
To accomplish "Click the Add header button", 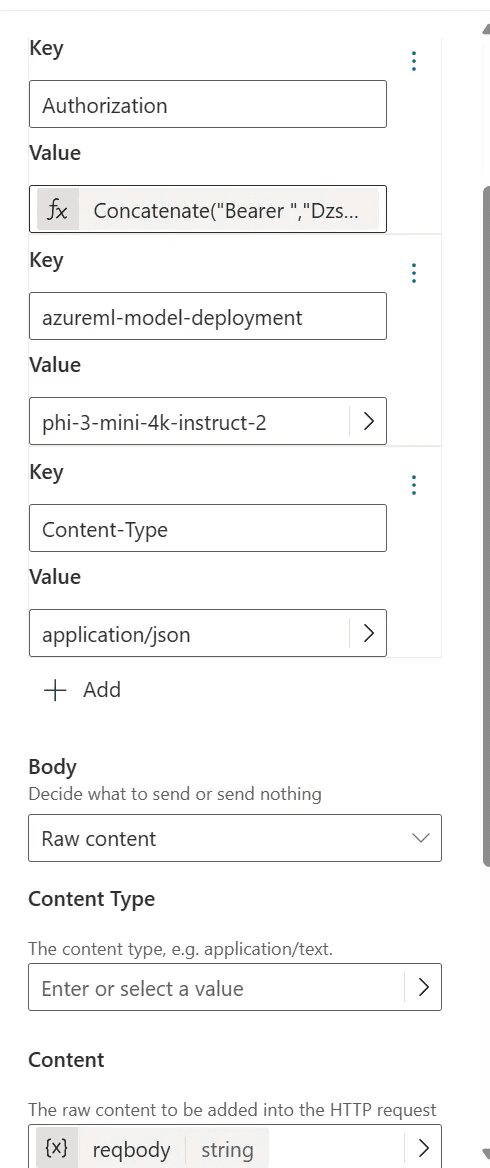I will pos(82,690).
